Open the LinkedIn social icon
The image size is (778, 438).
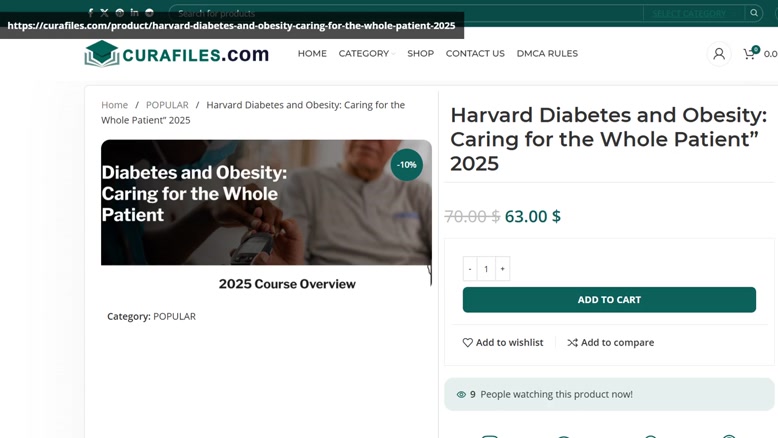click(134, 12)
